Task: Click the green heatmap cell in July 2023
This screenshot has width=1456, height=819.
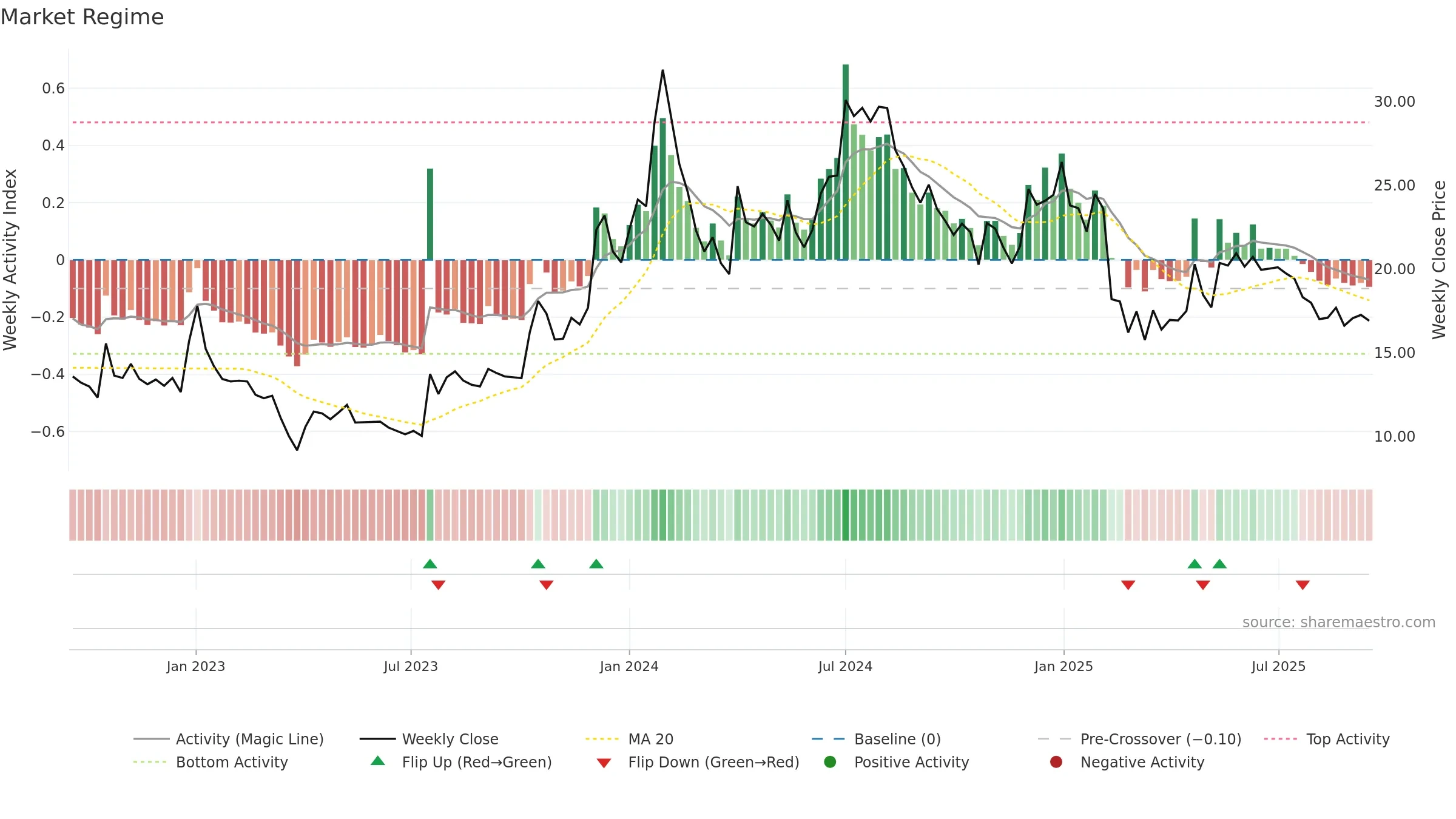Action: pyautogui.click(x=430, y=515)
